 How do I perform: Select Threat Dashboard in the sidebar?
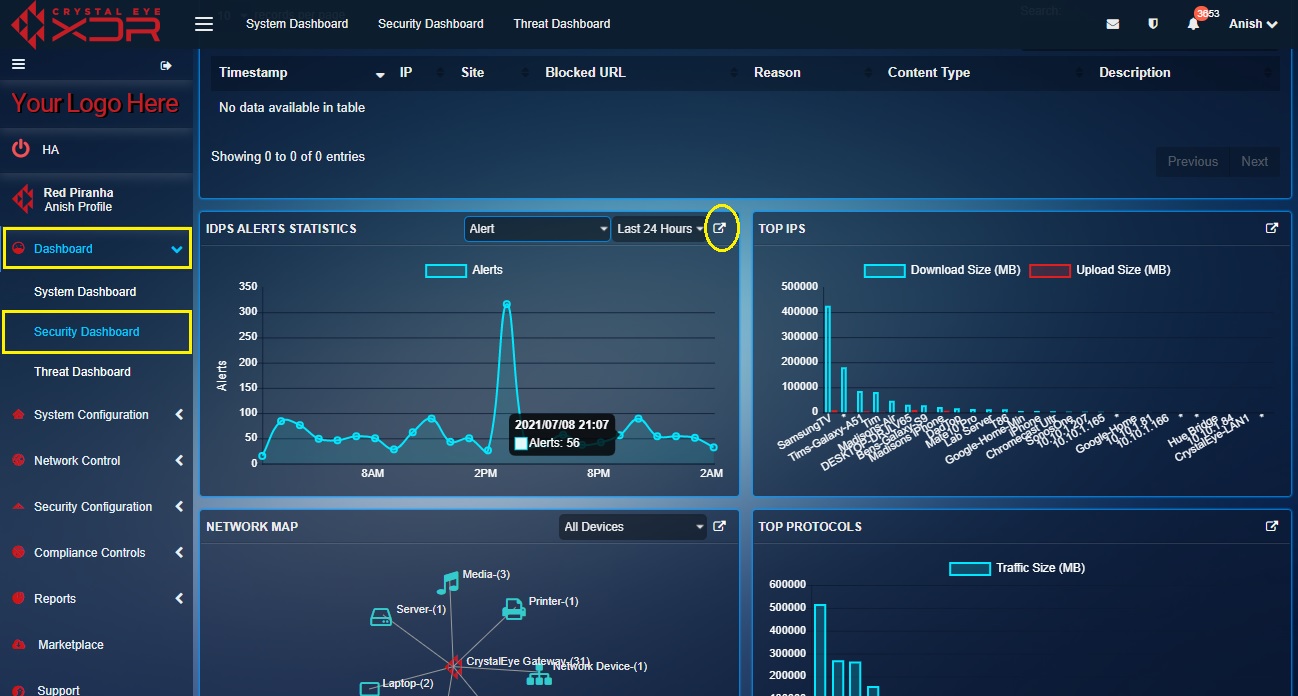[x=82, y=372]
